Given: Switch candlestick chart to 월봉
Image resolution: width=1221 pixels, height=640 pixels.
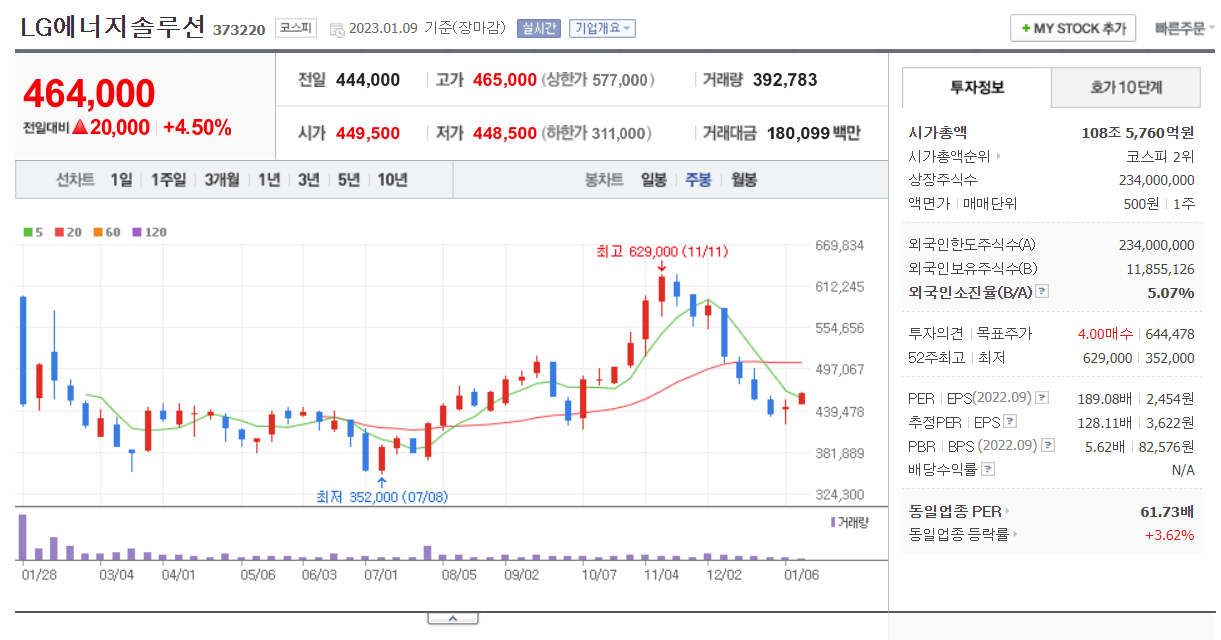Looking at the screenshot, I should [x=744, y=180].
